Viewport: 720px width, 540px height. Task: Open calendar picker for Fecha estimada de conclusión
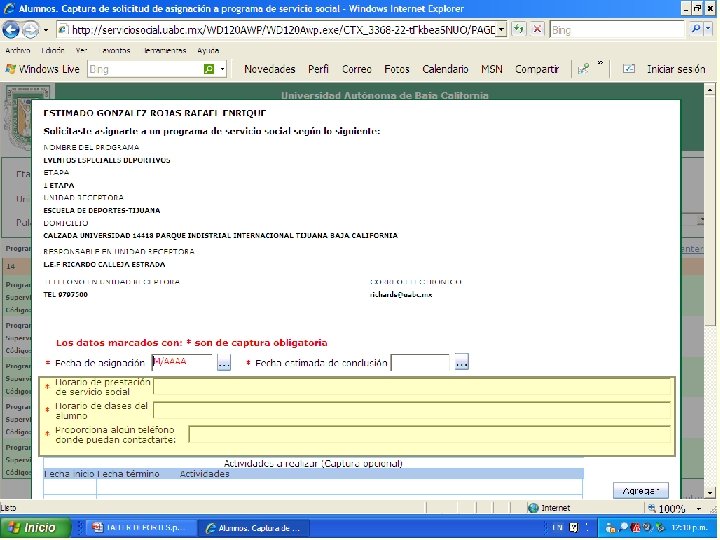click(x=461, y=362)
